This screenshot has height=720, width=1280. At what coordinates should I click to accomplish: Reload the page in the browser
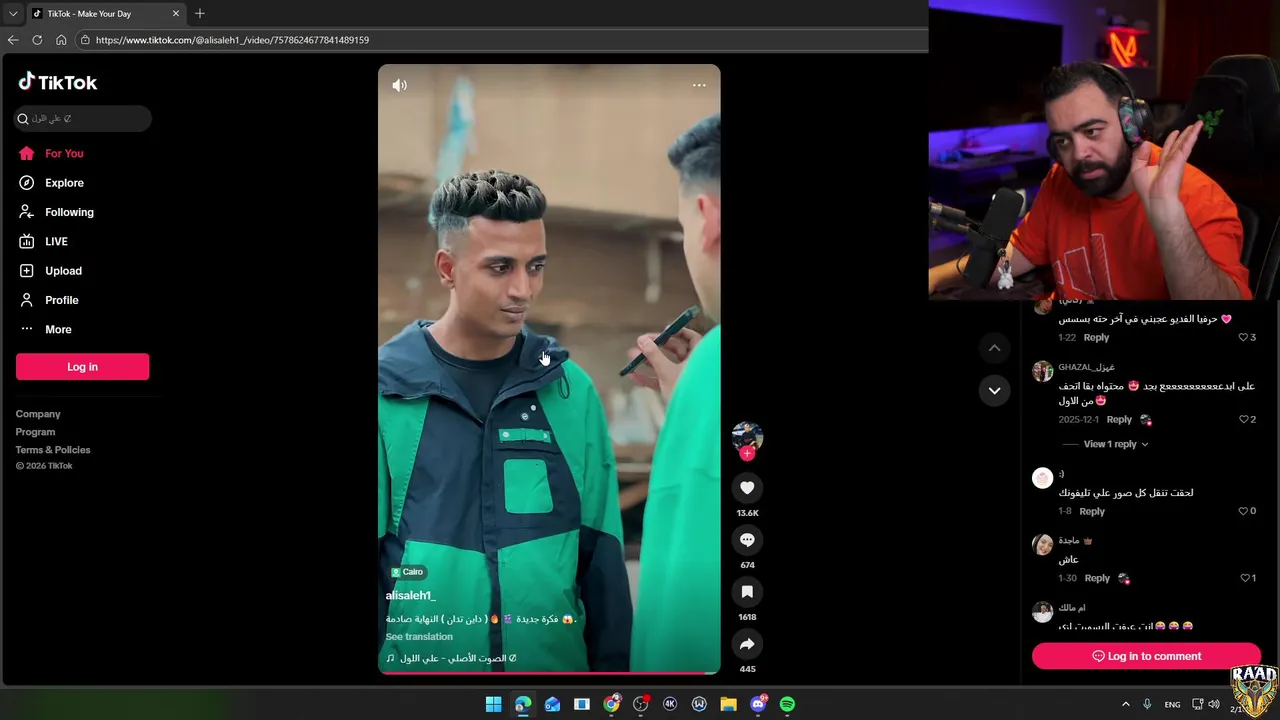coord(37,40)
